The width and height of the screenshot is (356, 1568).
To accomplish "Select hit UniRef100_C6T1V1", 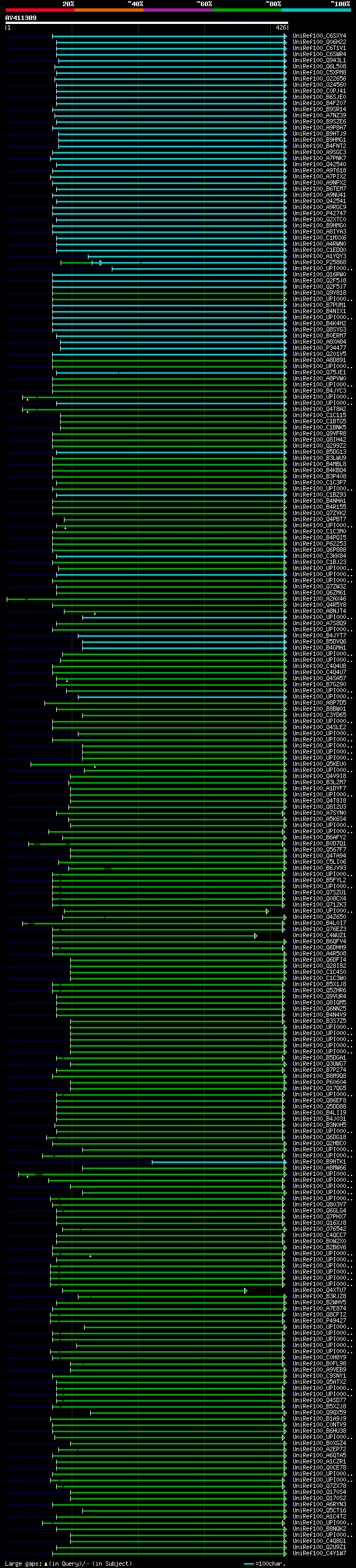I will coord(319,48).
